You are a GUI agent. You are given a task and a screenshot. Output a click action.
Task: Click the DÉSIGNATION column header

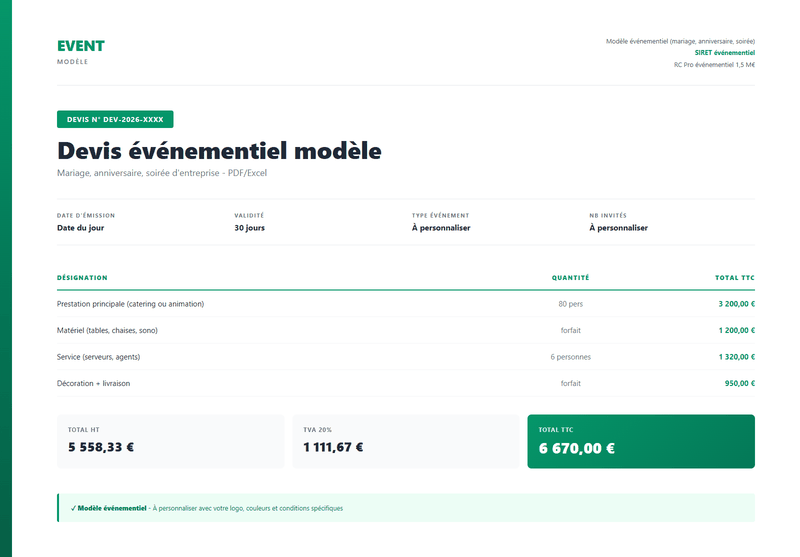82,277
